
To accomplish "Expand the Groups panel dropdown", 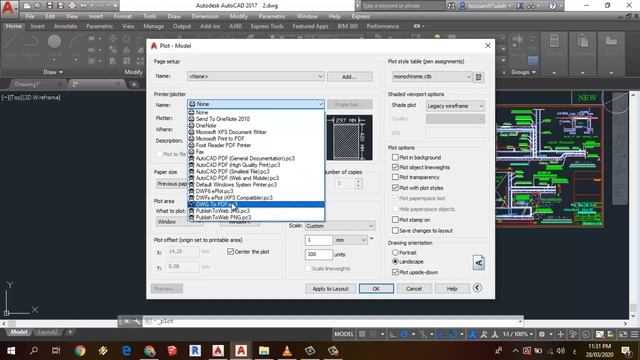I will coord(524,72).
